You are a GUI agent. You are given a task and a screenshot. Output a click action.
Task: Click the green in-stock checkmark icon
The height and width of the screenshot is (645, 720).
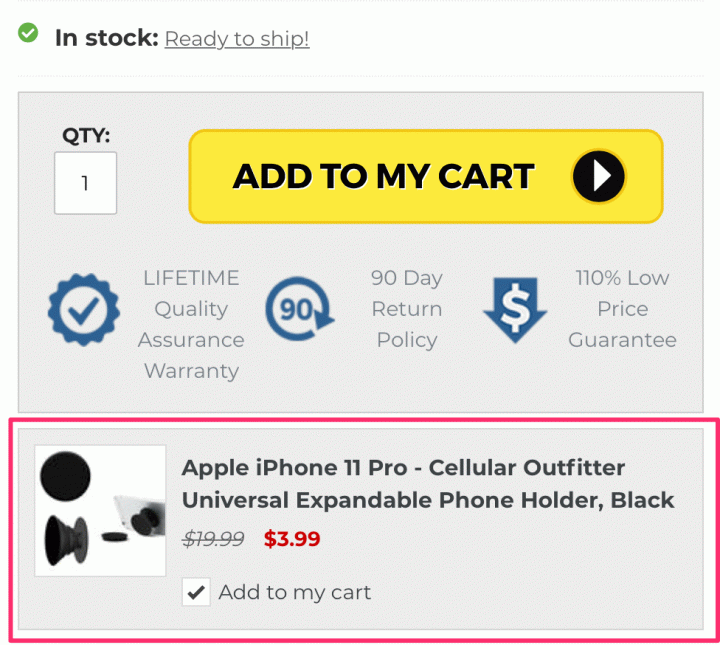pyautogui.click(x=28, y=33)
